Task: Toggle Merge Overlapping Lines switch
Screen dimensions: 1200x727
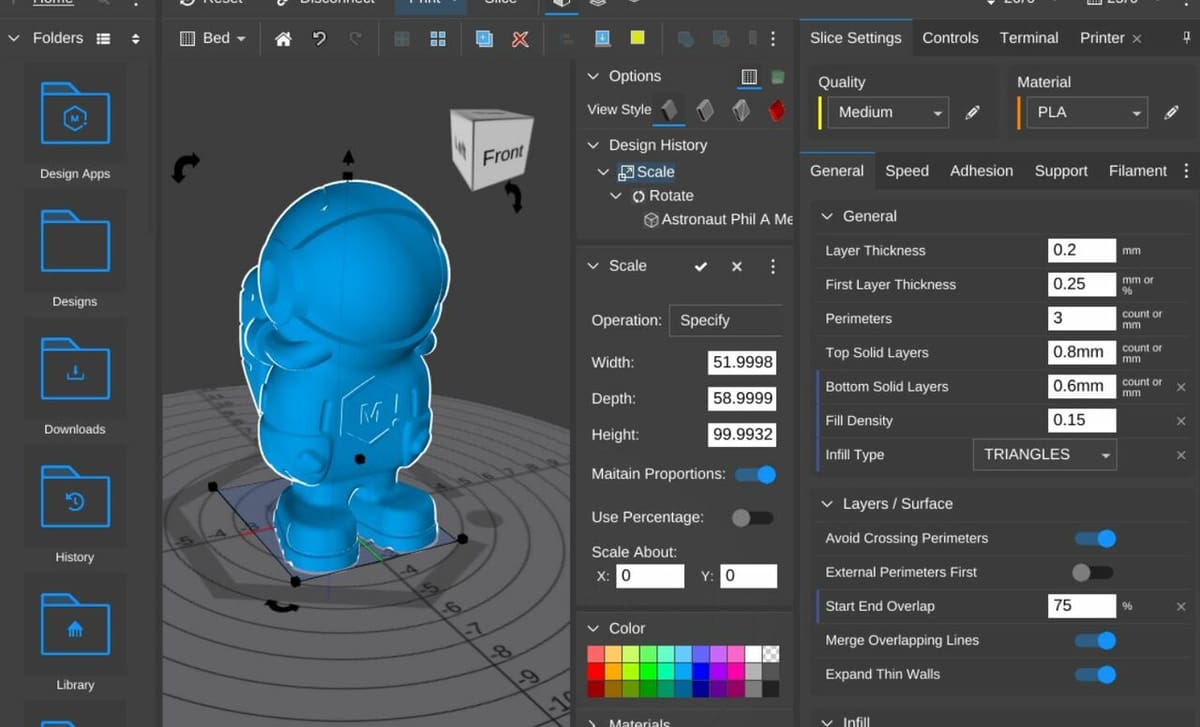Action: click(x=1095, y=641)
